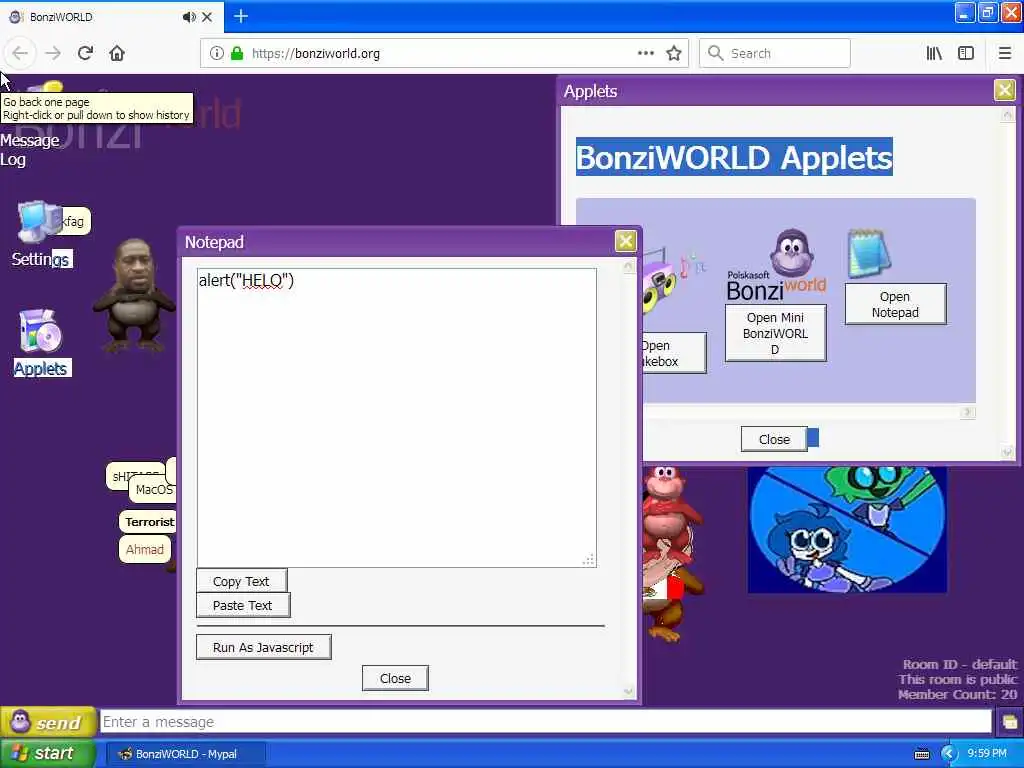
Task: Click the notepad icon in Applets window
Action: (x=869, y=253)
